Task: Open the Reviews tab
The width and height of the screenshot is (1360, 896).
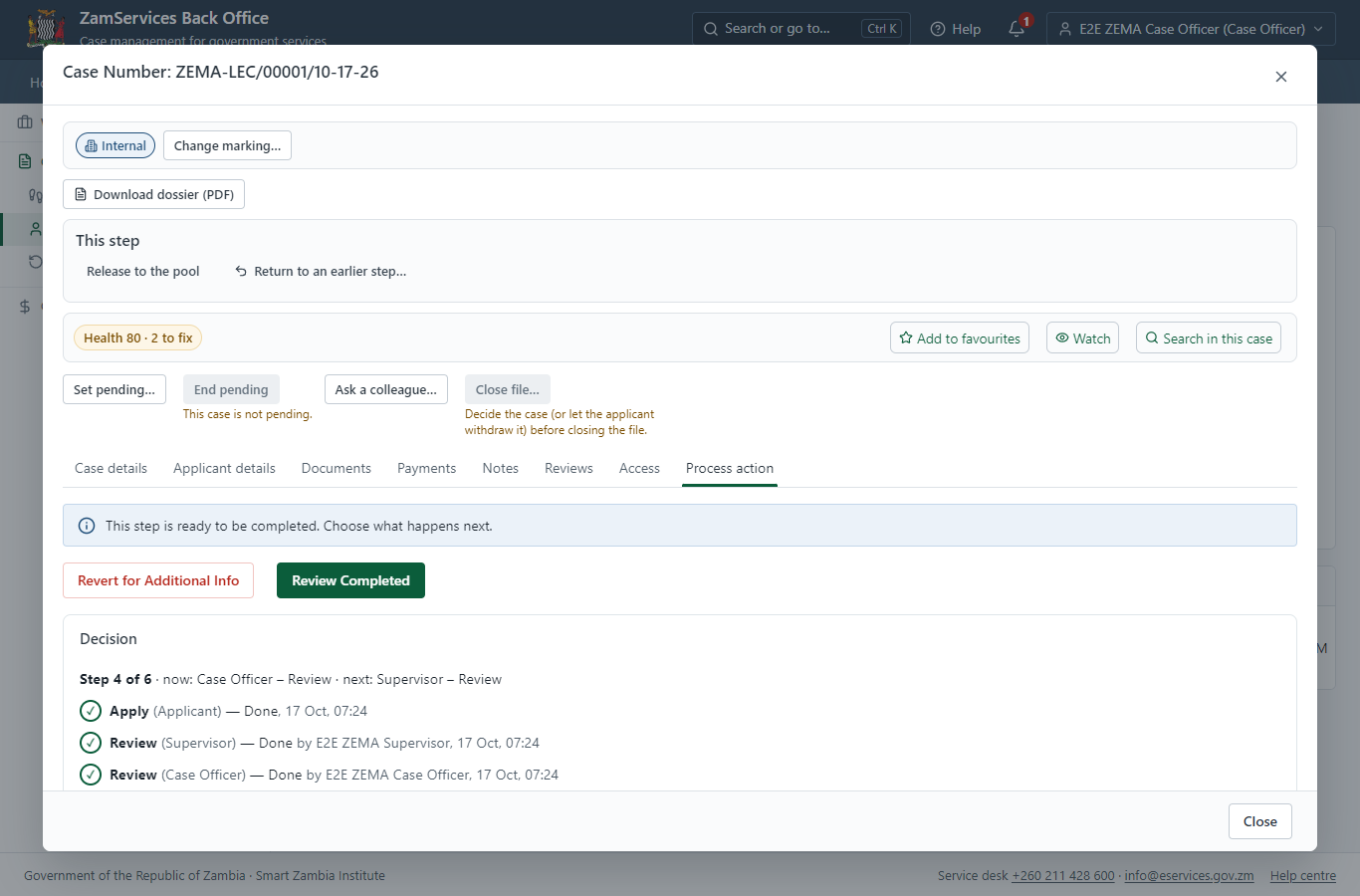Action: pyautogui.click(x=568, y=468)
